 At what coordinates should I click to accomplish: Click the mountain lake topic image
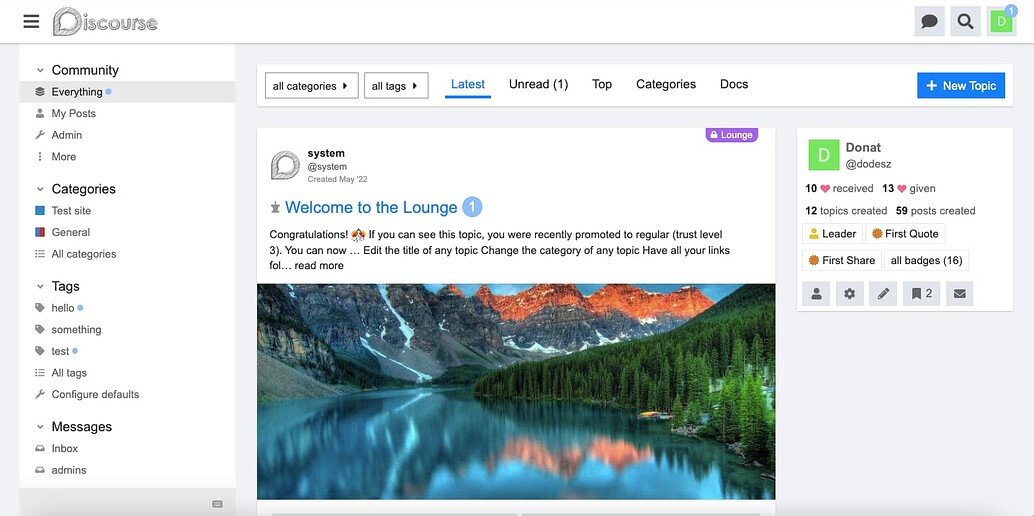[516, 391]
